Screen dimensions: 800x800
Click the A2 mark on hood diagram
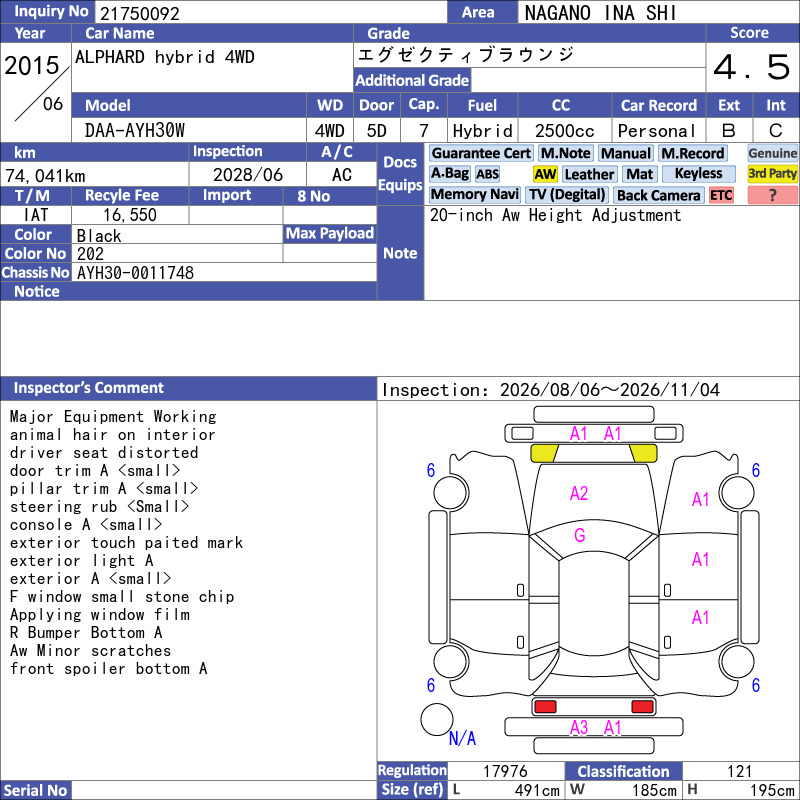tap(579, 493)
